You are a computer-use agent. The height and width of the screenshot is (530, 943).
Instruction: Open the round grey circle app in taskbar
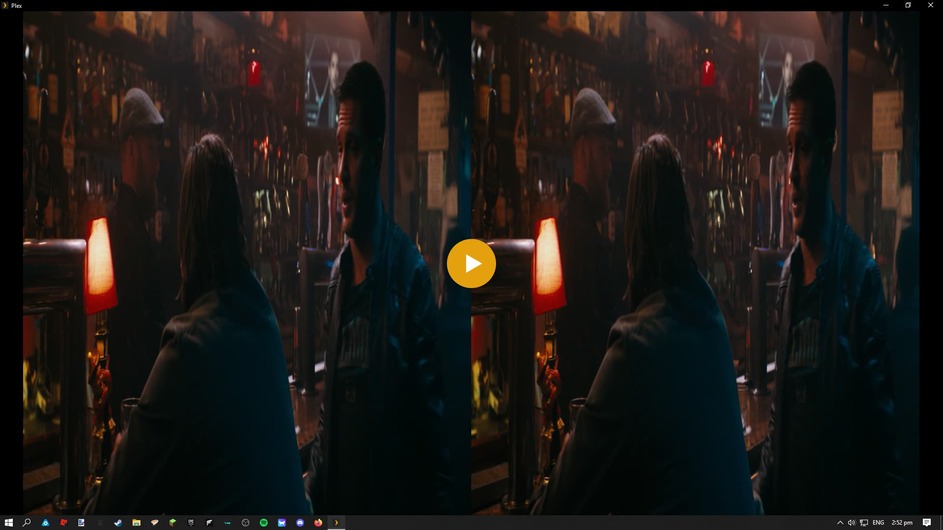tap(245, 523)
